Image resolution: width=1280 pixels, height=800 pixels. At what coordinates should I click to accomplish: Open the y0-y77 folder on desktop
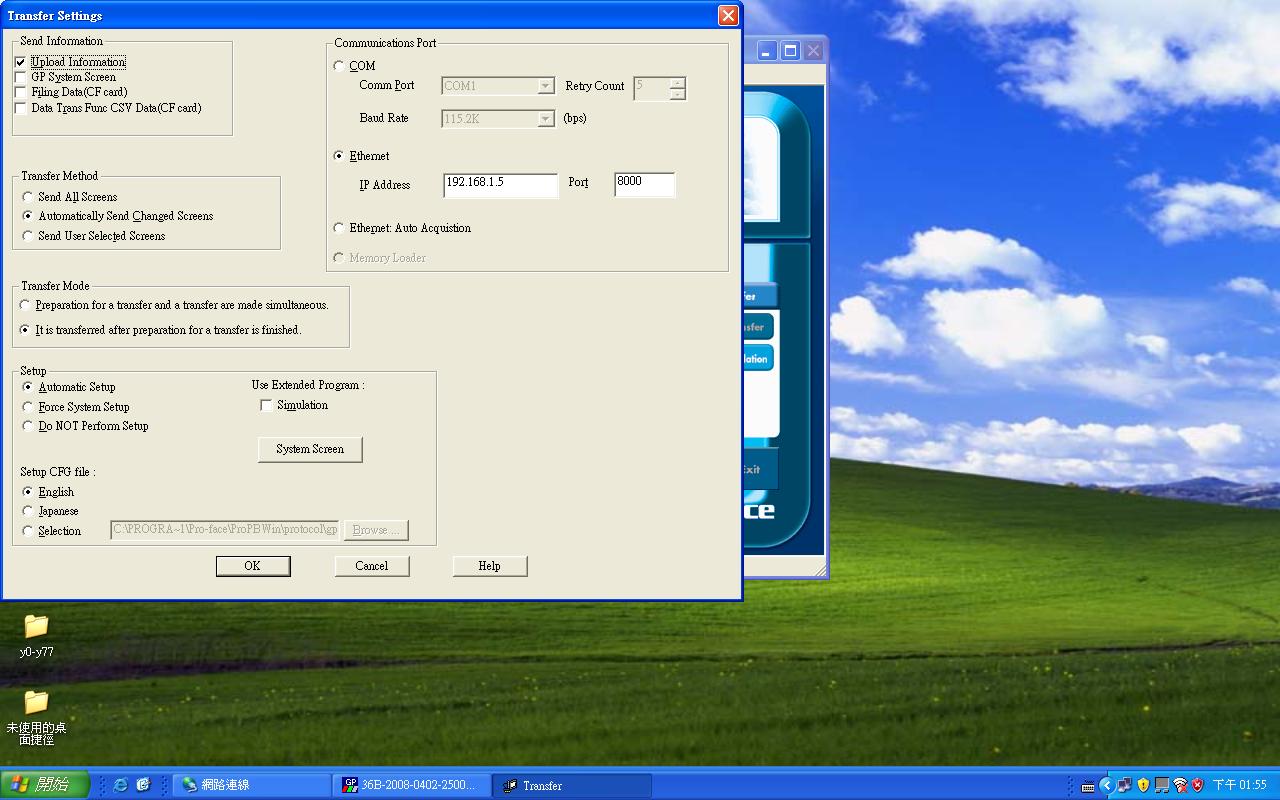coord(36,627)
